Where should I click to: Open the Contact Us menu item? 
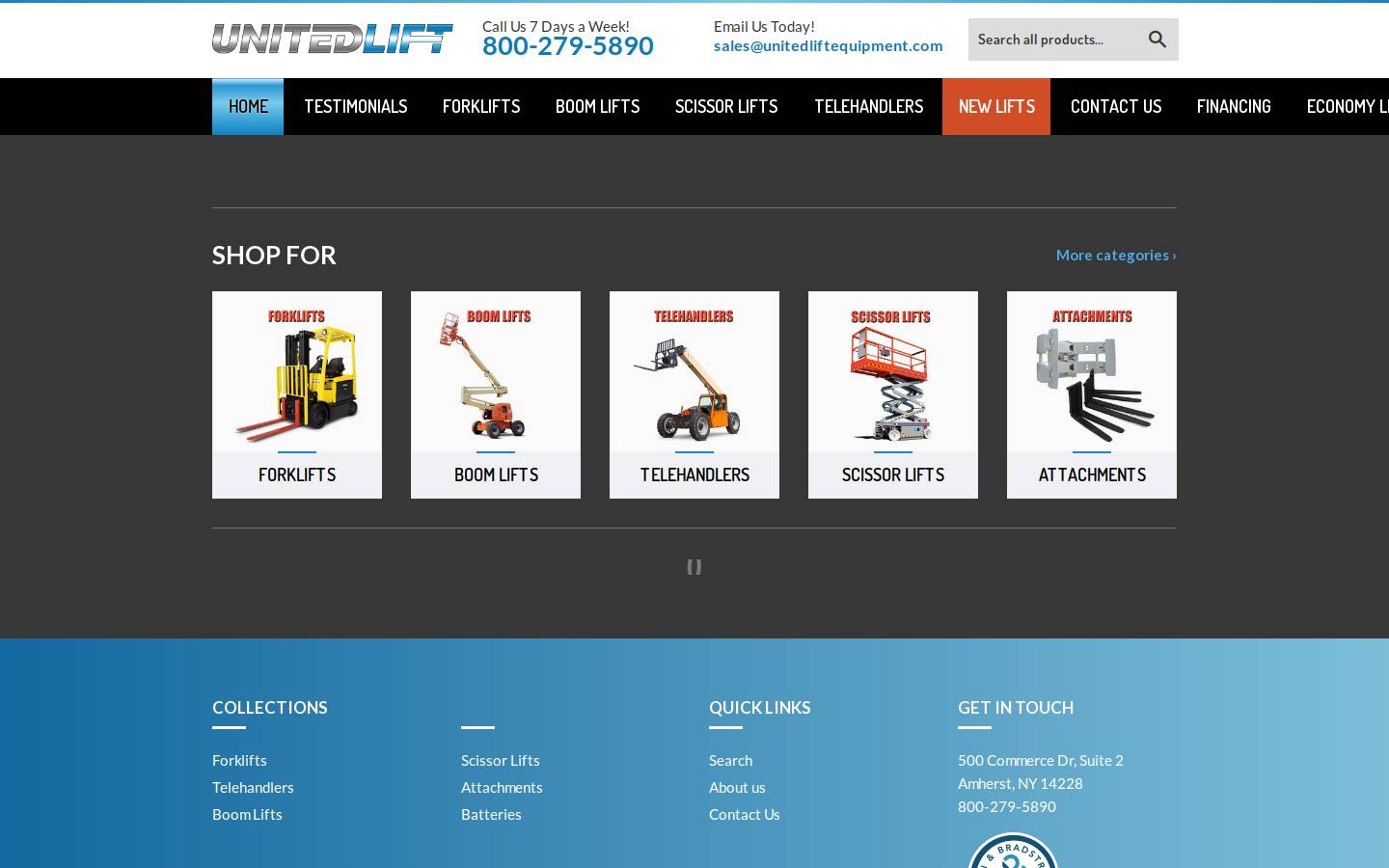pyautogui.click(x=1116, y=106)
